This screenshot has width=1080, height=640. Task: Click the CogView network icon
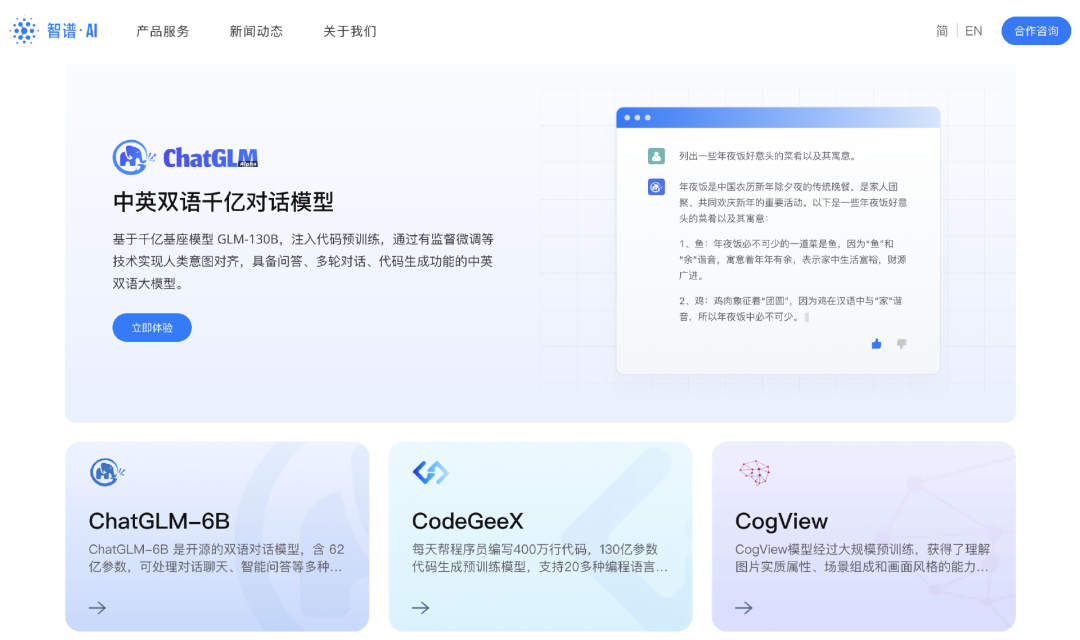point(754,473)
